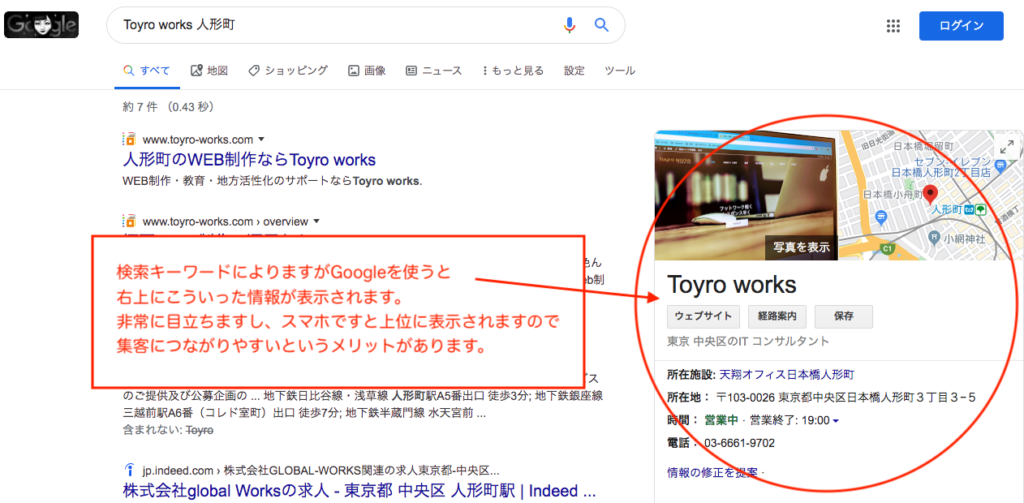
Task: Open the Google apps grid icon
Action: pos(893,26)
